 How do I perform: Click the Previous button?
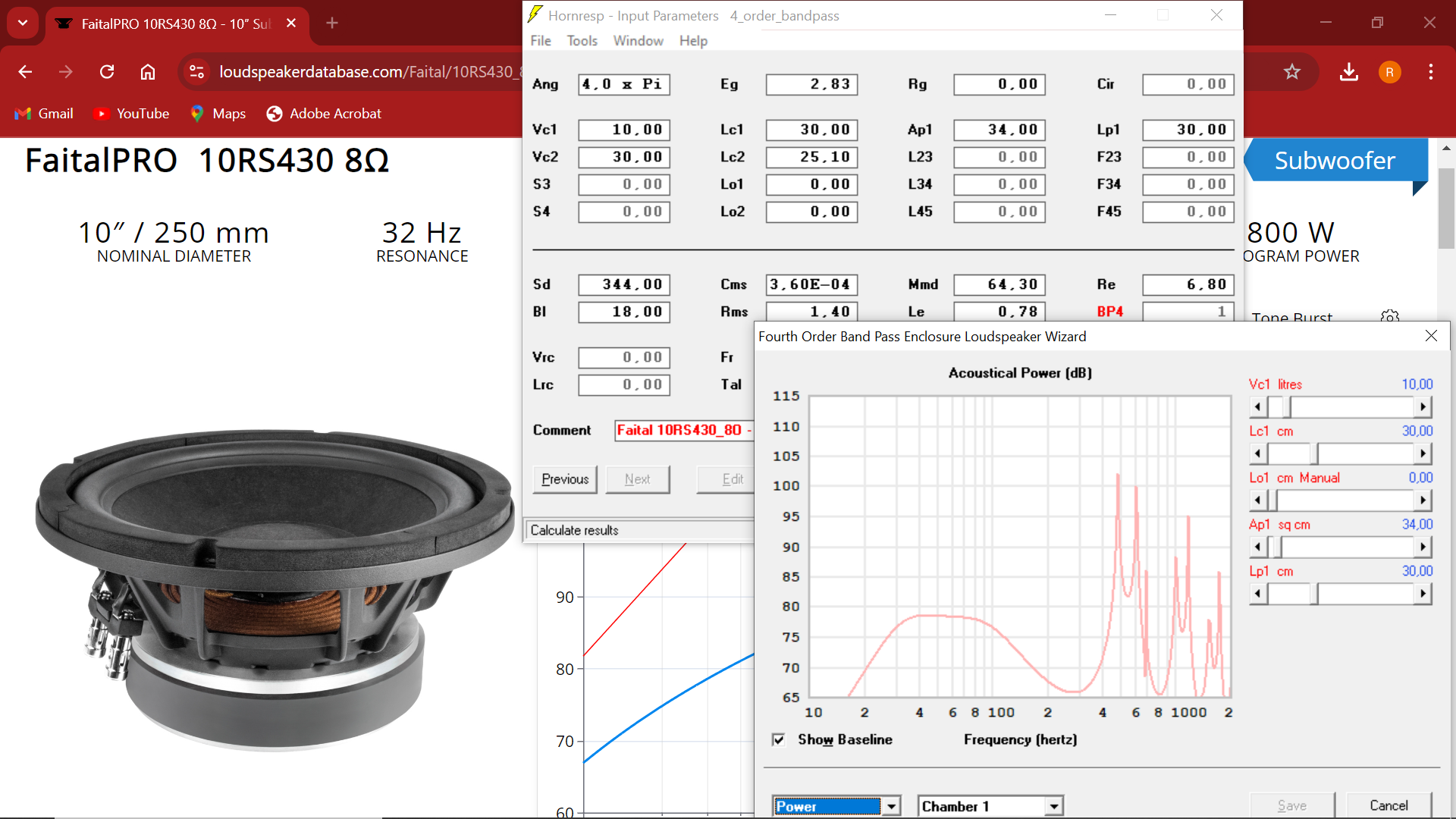(565, 479)
